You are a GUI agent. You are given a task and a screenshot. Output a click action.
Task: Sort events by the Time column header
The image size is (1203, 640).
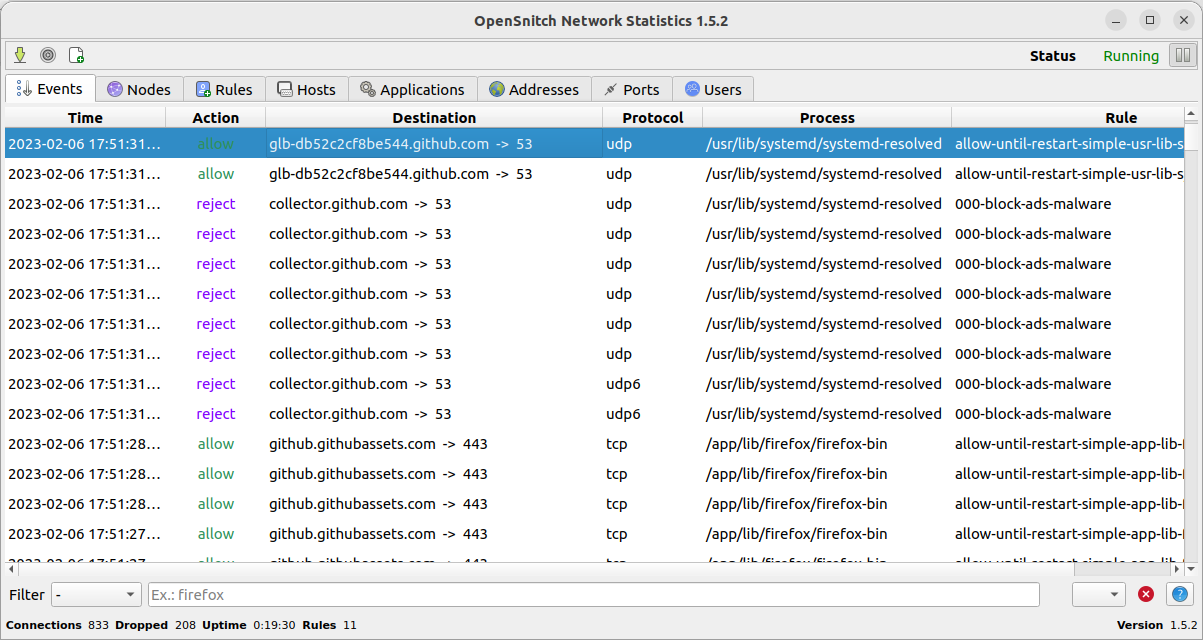point(85,118)
